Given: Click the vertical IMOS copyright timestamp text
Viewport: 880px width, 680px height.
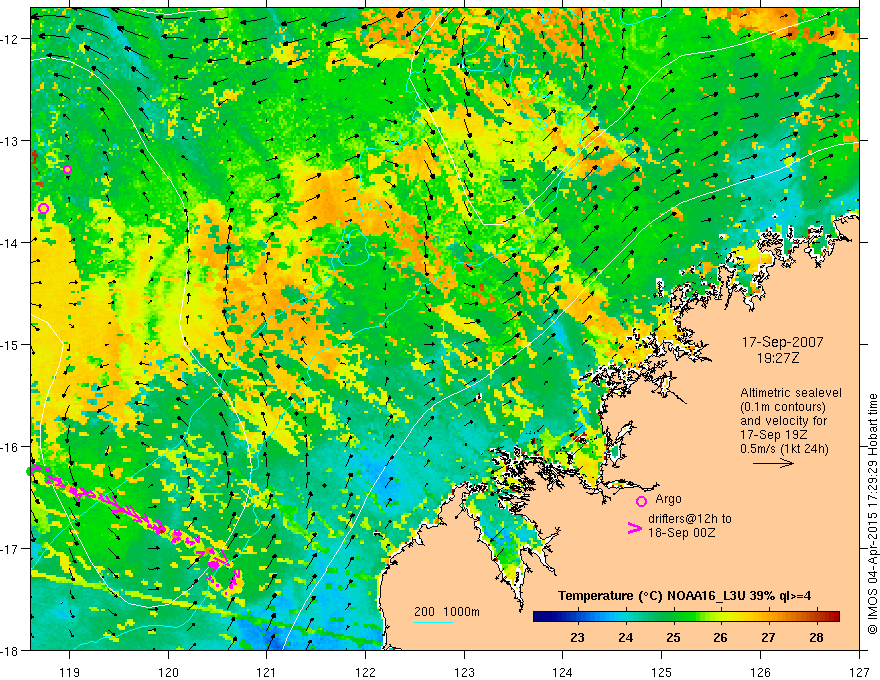Looking at the screenshot, I should [872, 513].
